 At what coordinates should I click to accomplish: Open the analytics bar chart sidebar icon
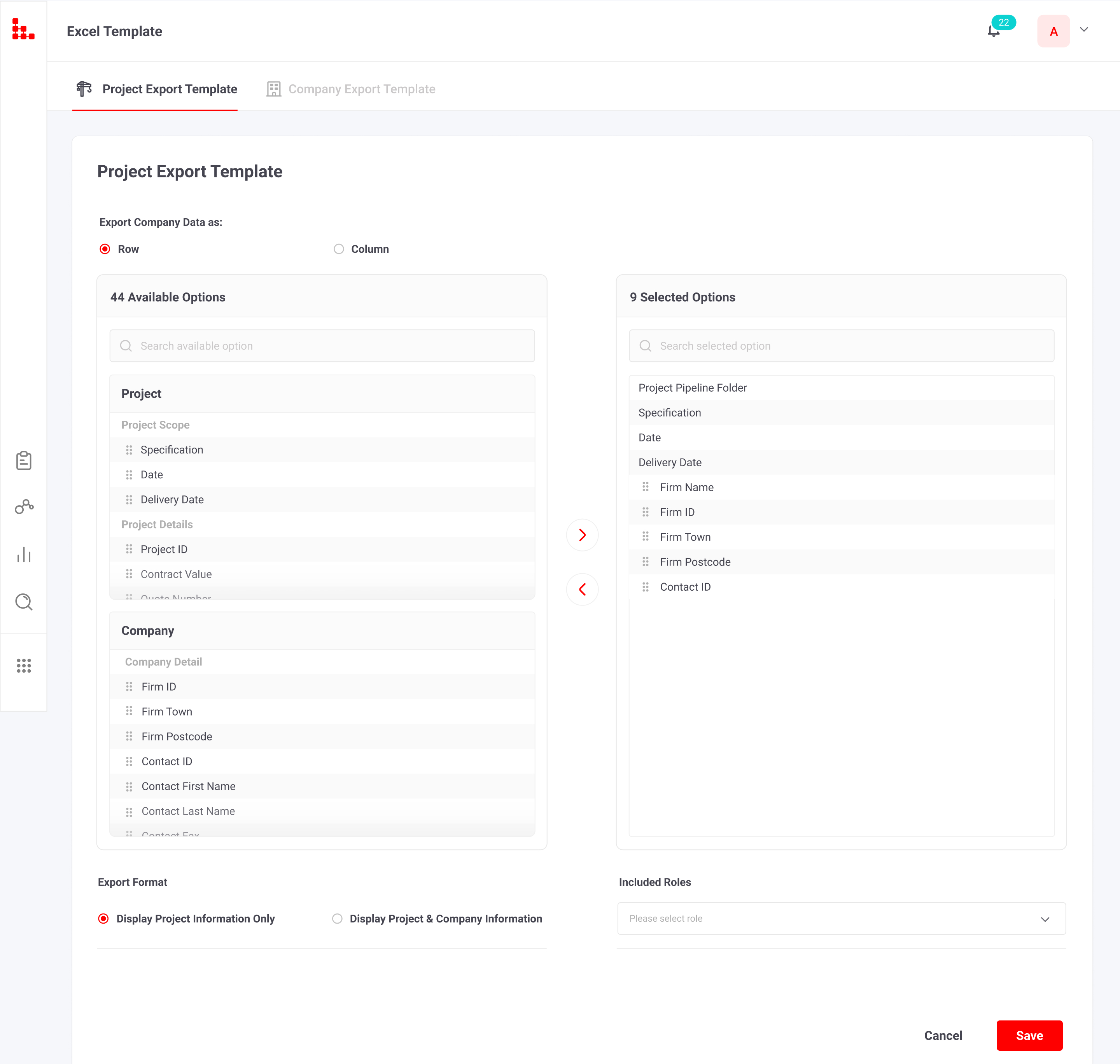pyautogui.click(x=24, y=554)
